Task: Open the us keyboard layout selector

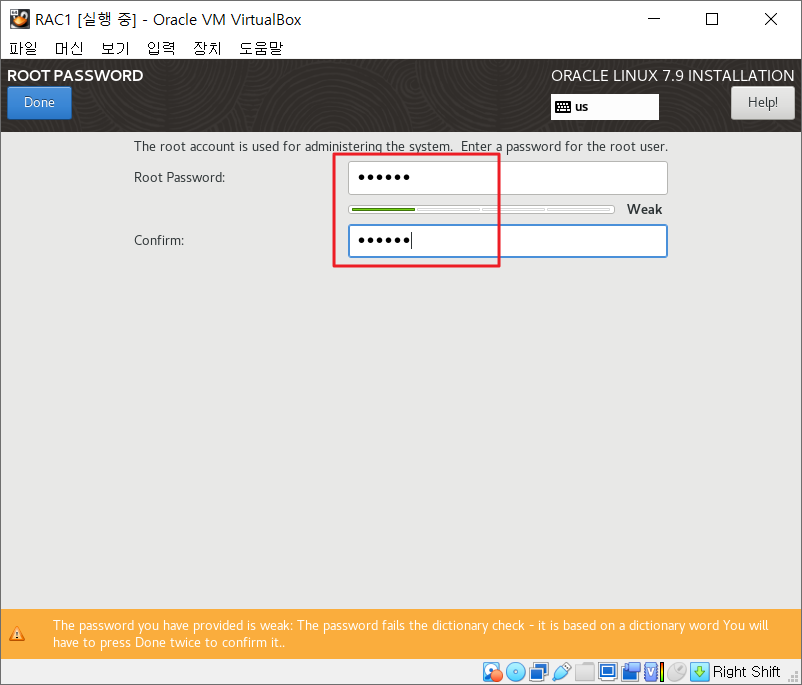Action: pos(605,107)
